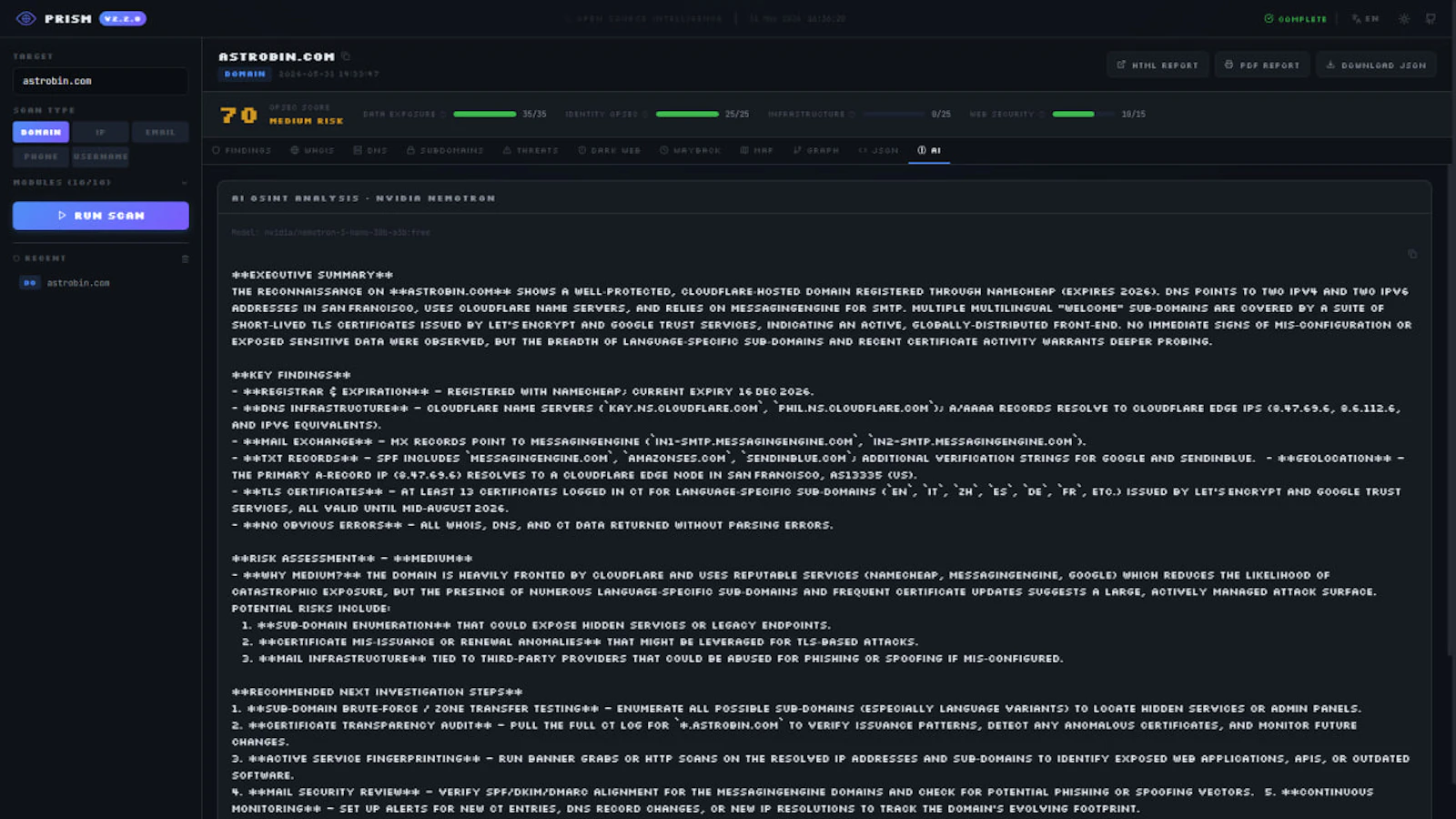Image resolution: width=1456 pixels, height=819 pixels.
Task: Switch to the Findings tab
Action: click(241, 150)
